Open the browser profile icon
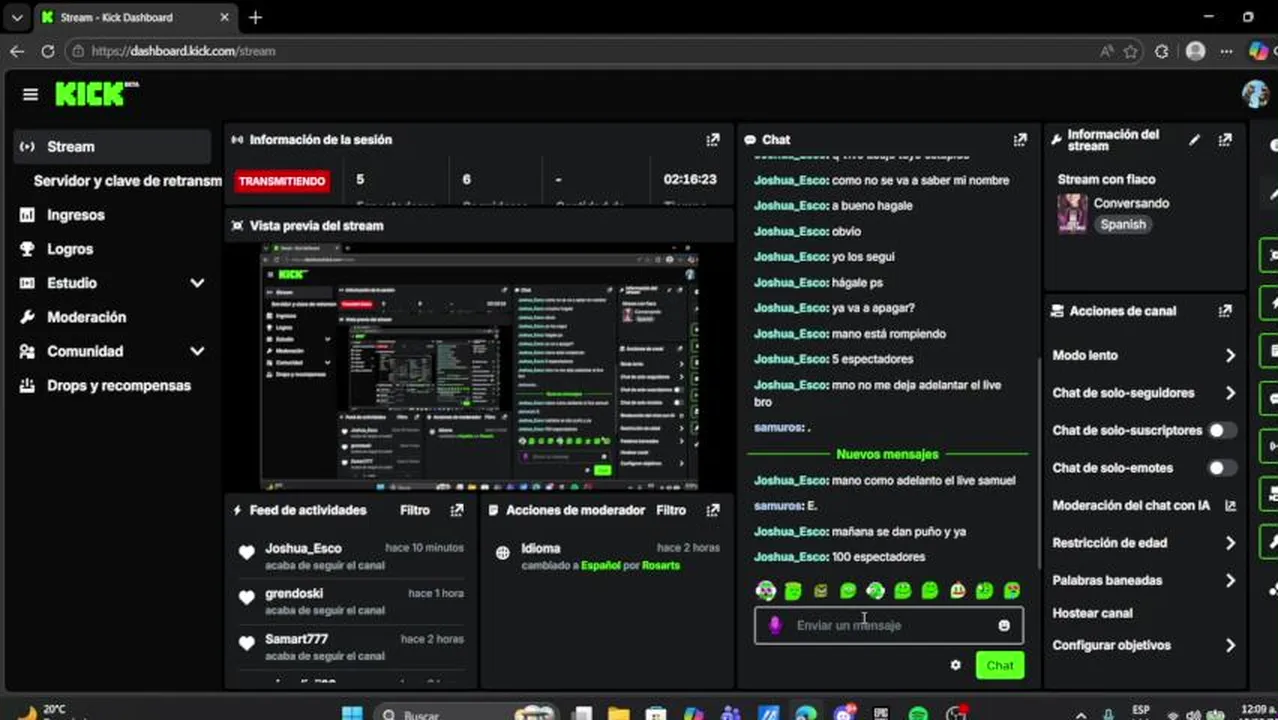This screenshot has height=720, width=1278. click(x=1195, y=51)
